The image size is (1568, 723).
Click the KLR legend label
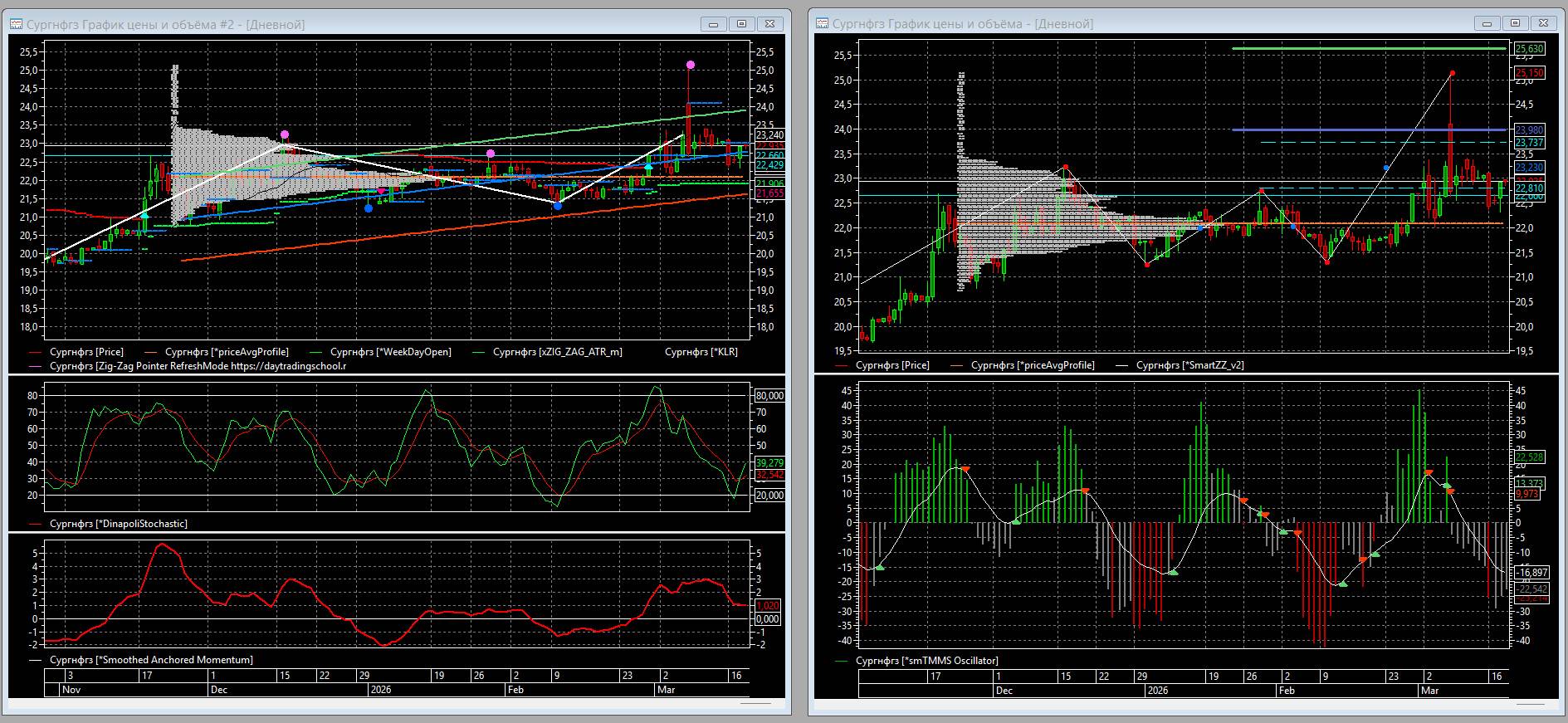click(701, 352)
